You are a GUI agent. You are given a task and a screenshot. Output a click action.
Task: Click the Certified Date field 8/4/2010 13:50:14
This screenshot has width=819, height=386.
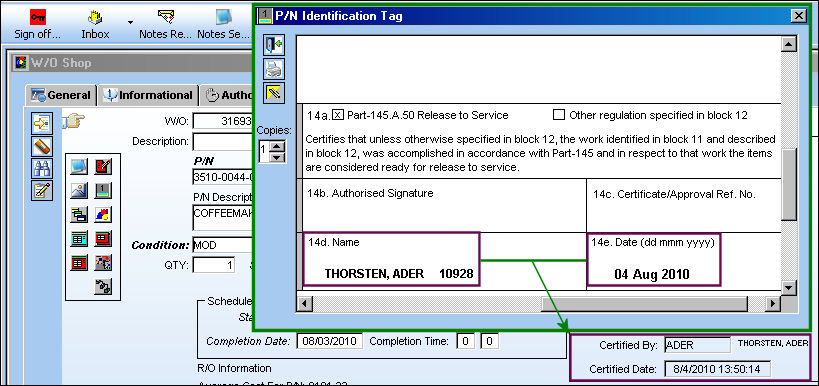pos(717,369)
